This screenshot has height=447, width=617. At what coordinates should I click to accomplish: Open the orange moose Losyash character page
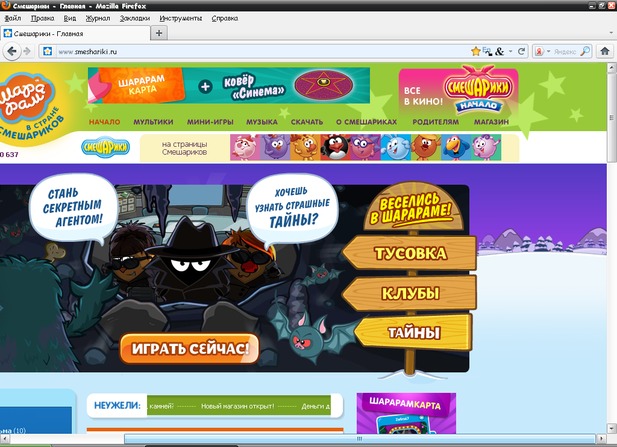coord(305,147)
